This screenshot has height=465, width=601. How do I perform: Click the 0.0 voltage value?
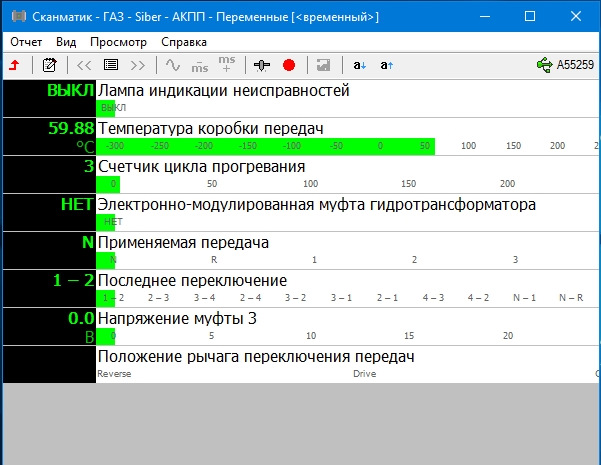[x=81, y=318]
